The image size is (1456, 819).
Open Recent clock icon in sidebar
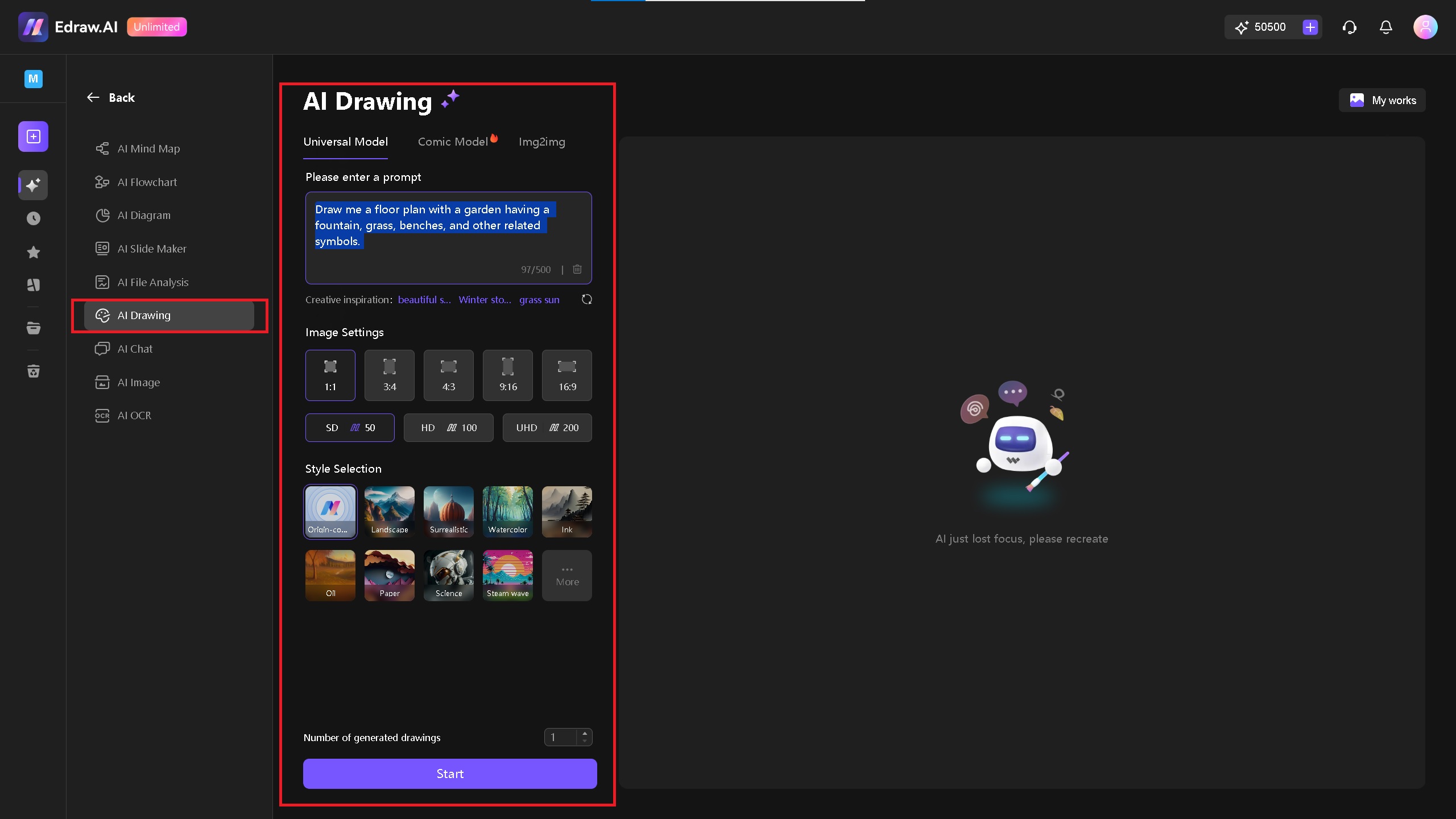[x=33, y=218]
